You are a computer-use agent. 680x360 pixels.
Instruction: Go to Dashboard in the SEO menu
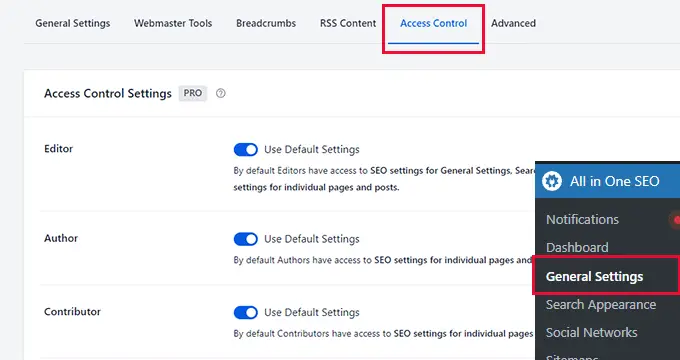(577, 248)
